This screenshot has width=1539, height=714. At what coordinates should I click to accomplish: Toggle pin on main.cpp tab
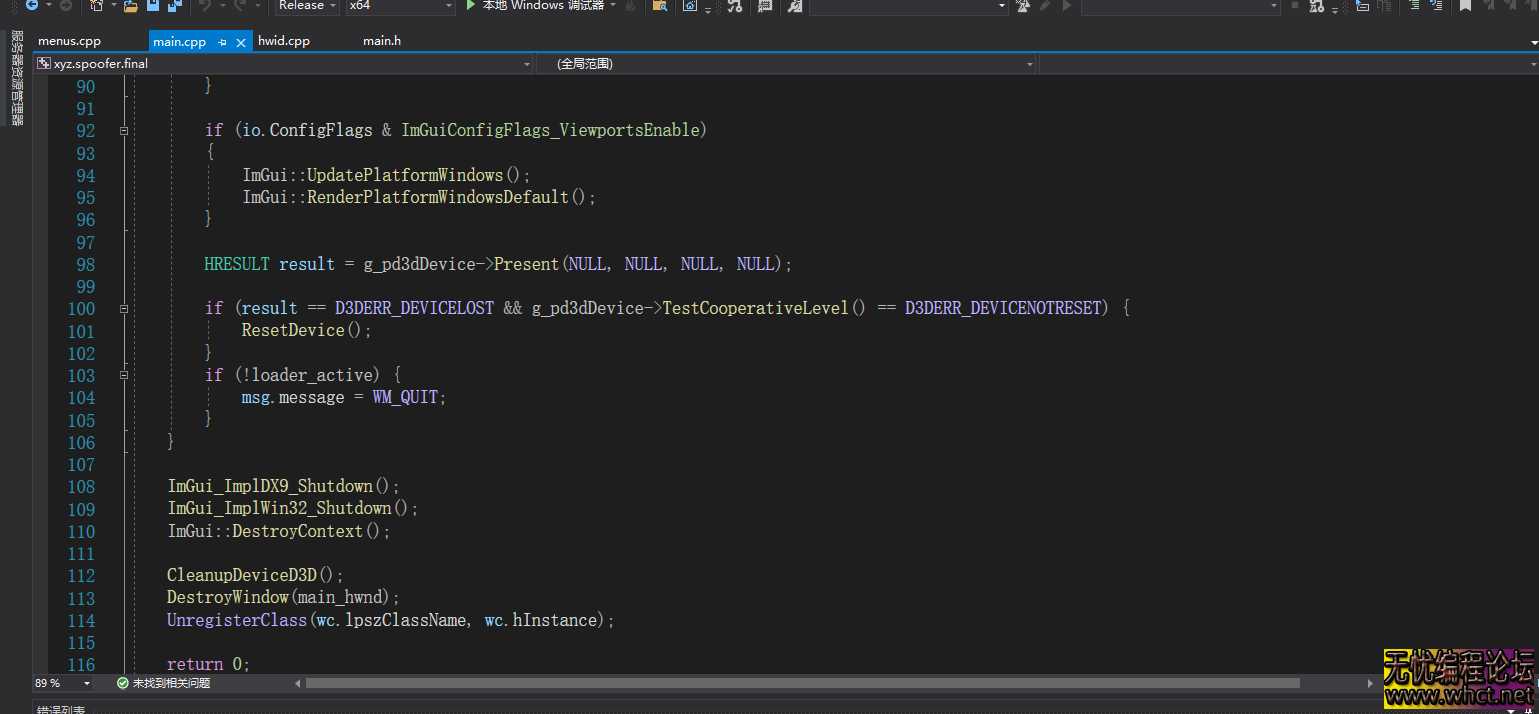[x=223, y=42]
